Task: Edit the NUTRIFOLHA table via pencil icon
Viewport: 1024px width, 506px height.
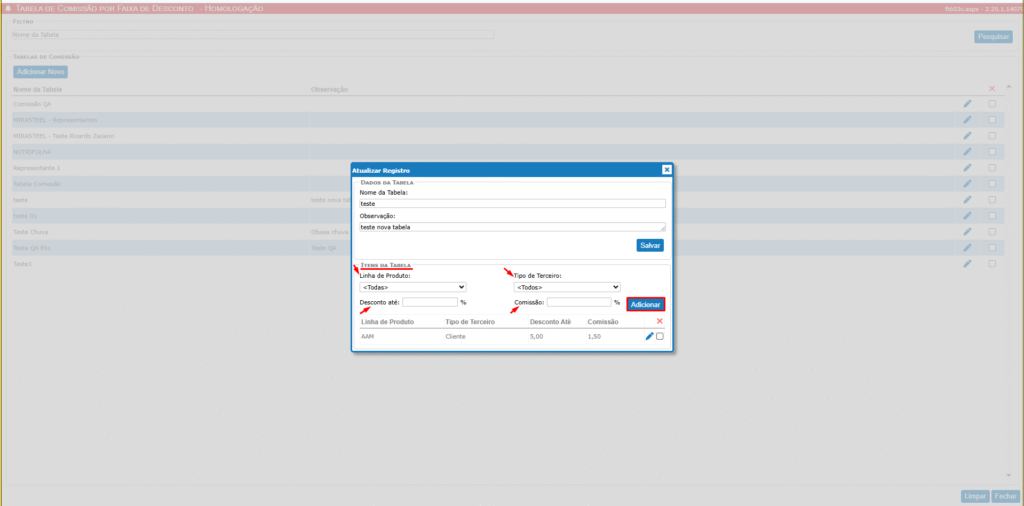Action: (967, 152)
